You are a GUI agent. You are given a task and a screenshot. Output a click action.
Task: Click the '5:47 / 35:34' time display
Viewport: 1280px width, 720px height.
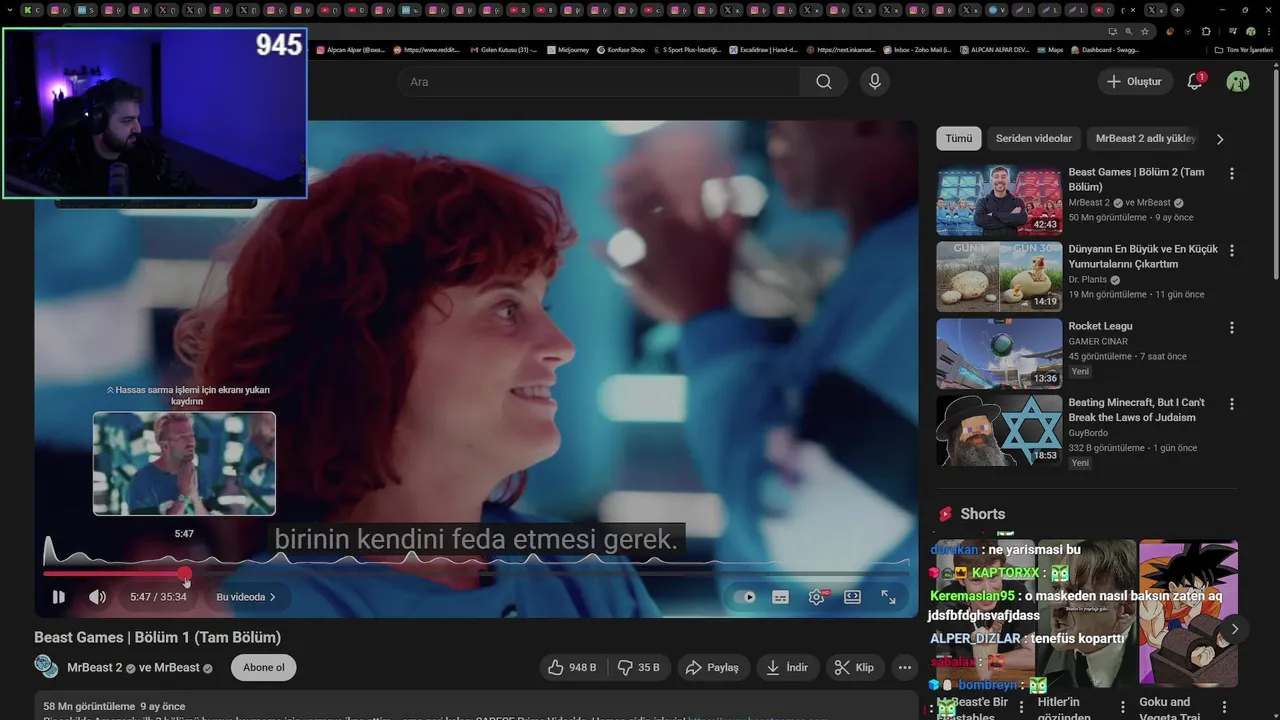158,597
